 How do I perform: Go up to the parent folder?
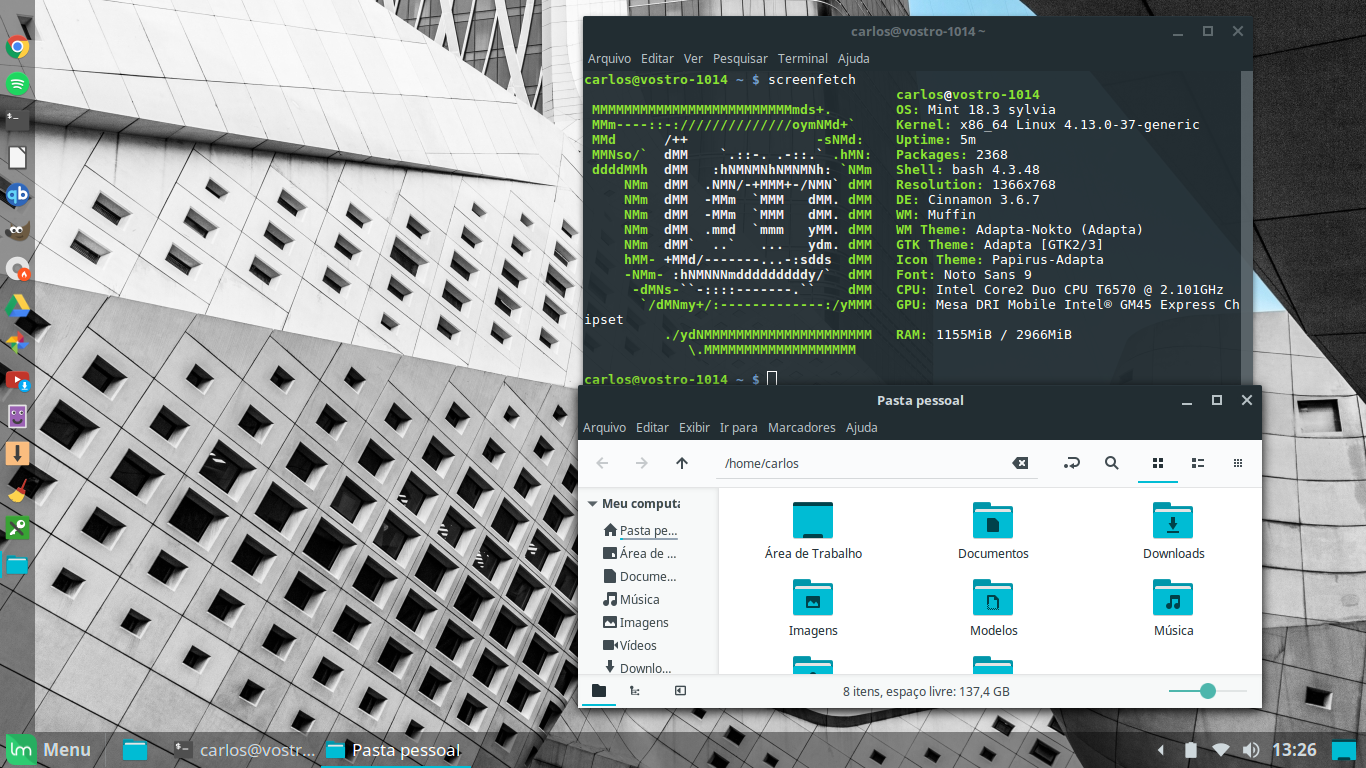[x=682, y=463]
